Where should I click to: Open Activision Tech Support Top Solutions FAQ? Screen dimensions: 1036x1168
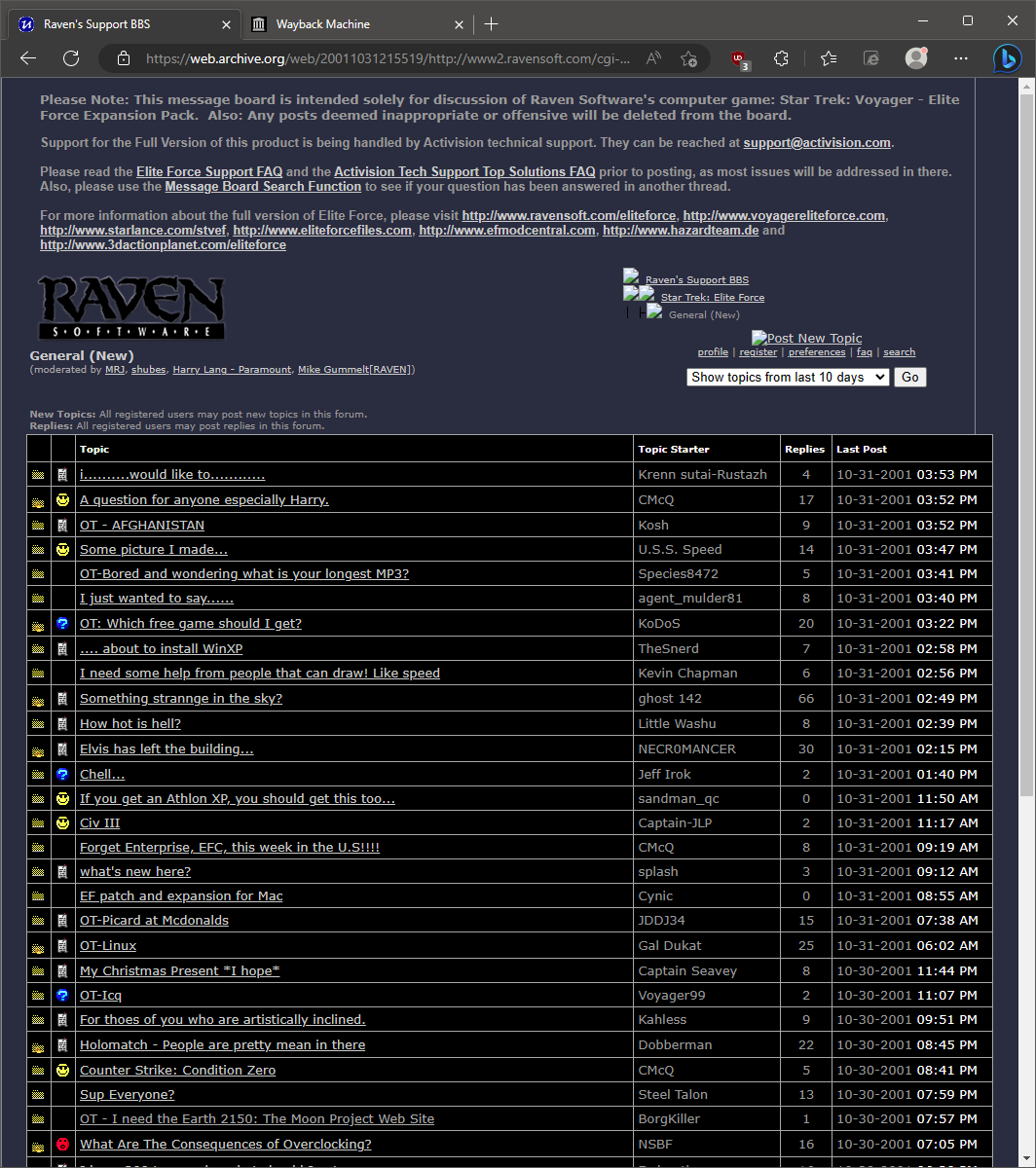464,171
